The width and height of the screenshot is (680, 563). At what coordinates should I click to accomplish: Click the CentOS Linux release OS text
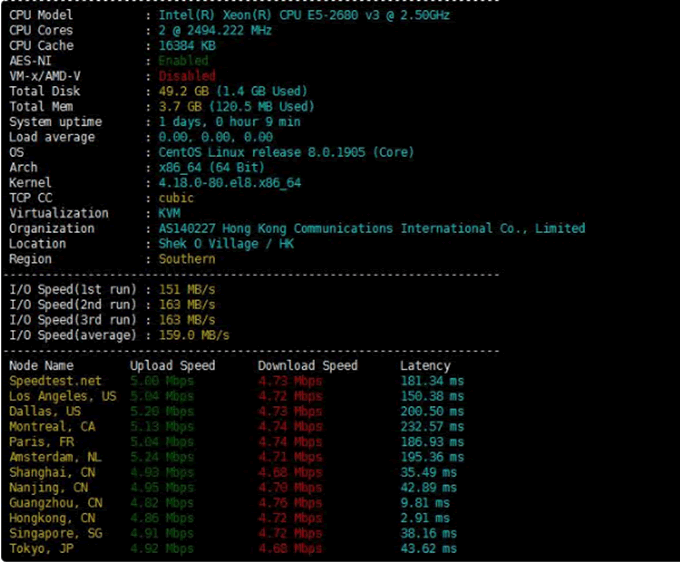(286, 152)
